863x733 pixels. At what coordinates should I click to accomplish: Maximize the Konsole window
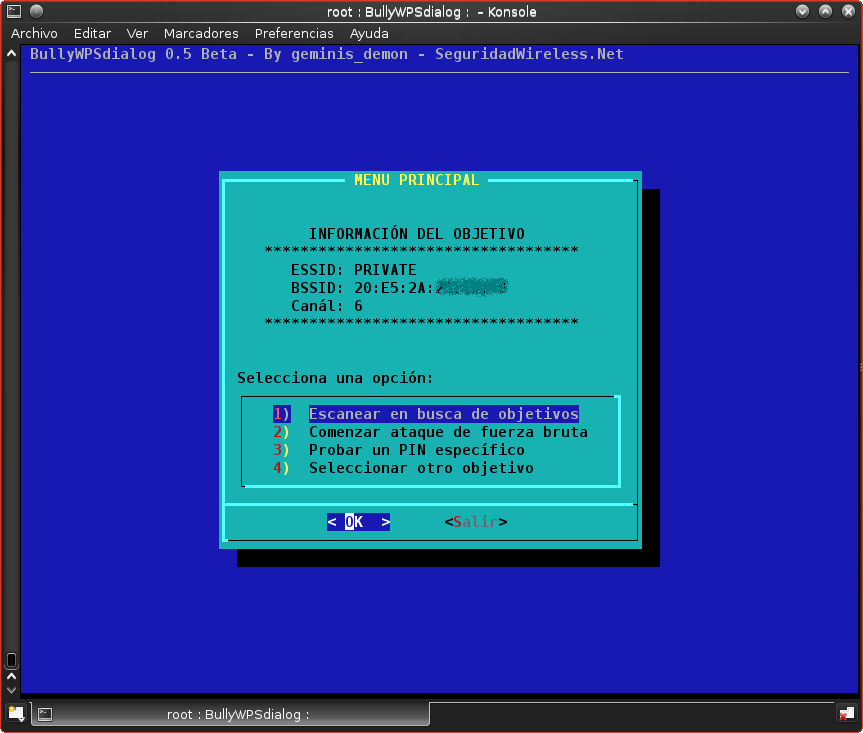(825, 12)
